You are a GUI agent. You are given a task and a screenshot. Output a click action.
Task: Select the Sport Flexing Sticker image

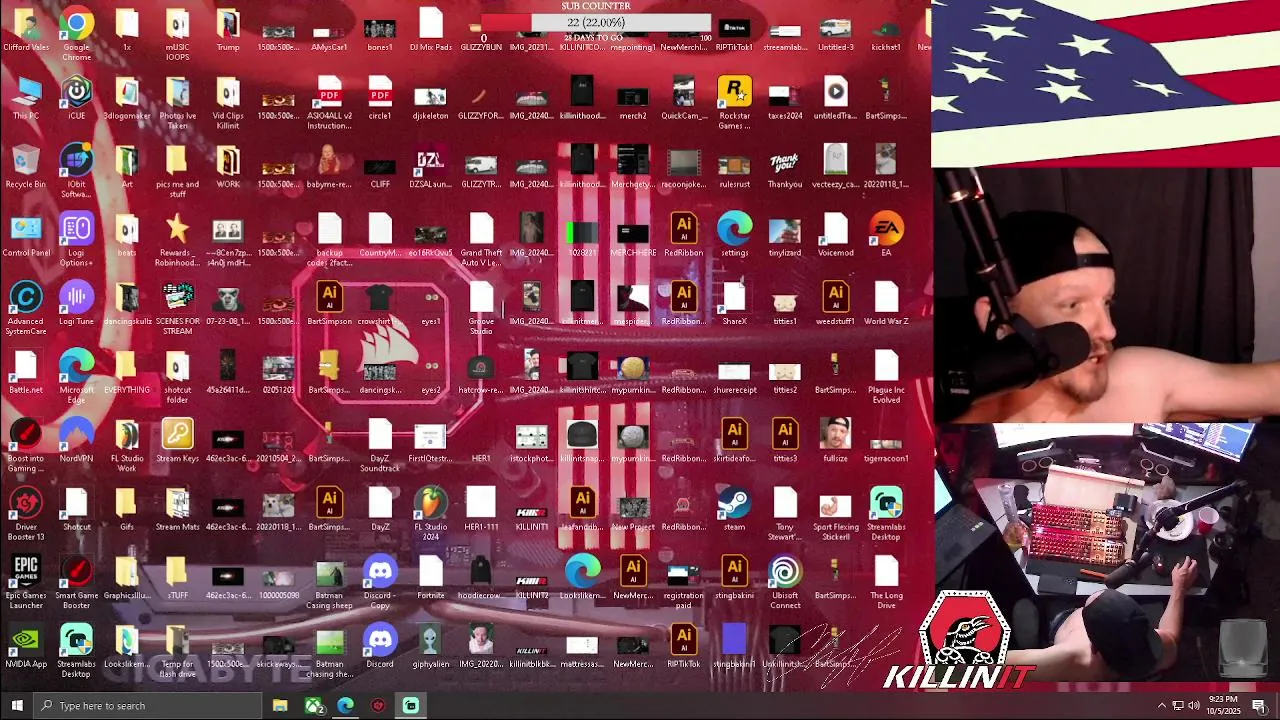[x=835, y=514]
